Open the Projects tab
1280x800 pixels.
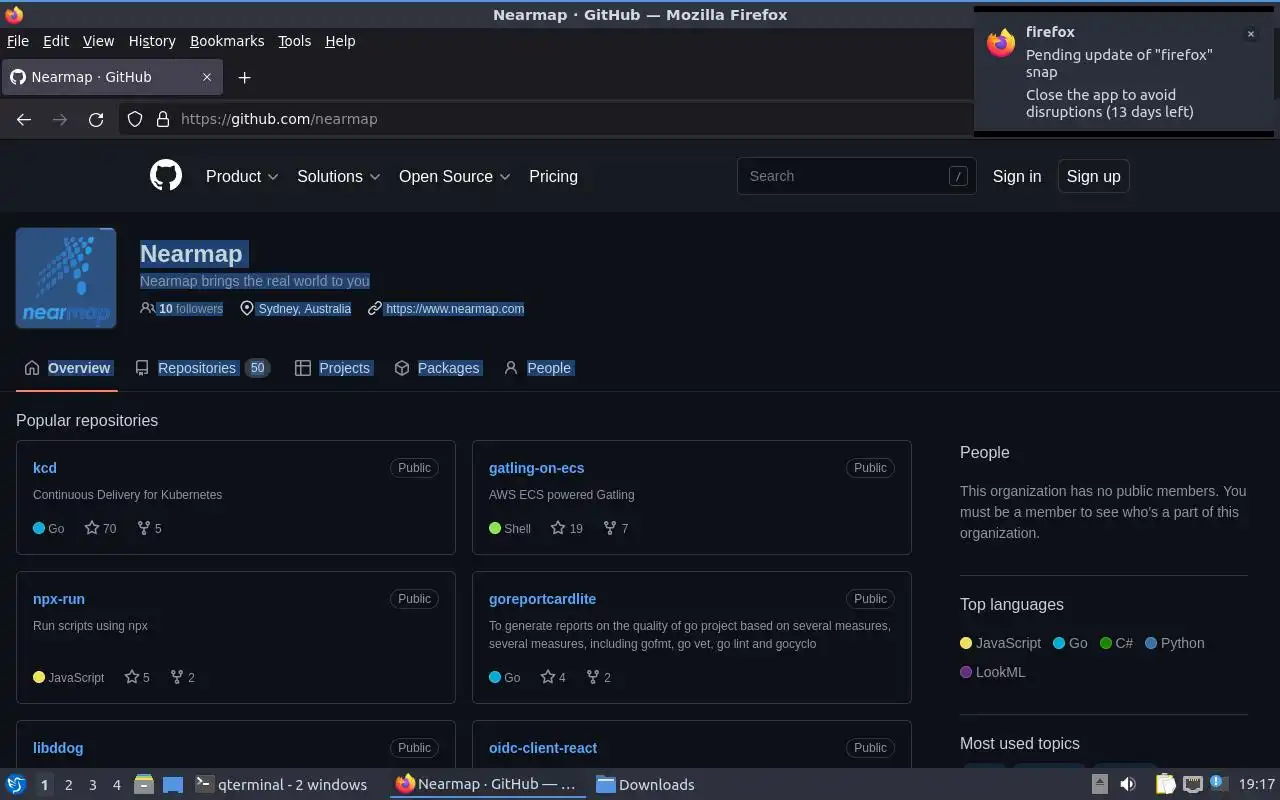pyautogui.click(x=332, y=368)
